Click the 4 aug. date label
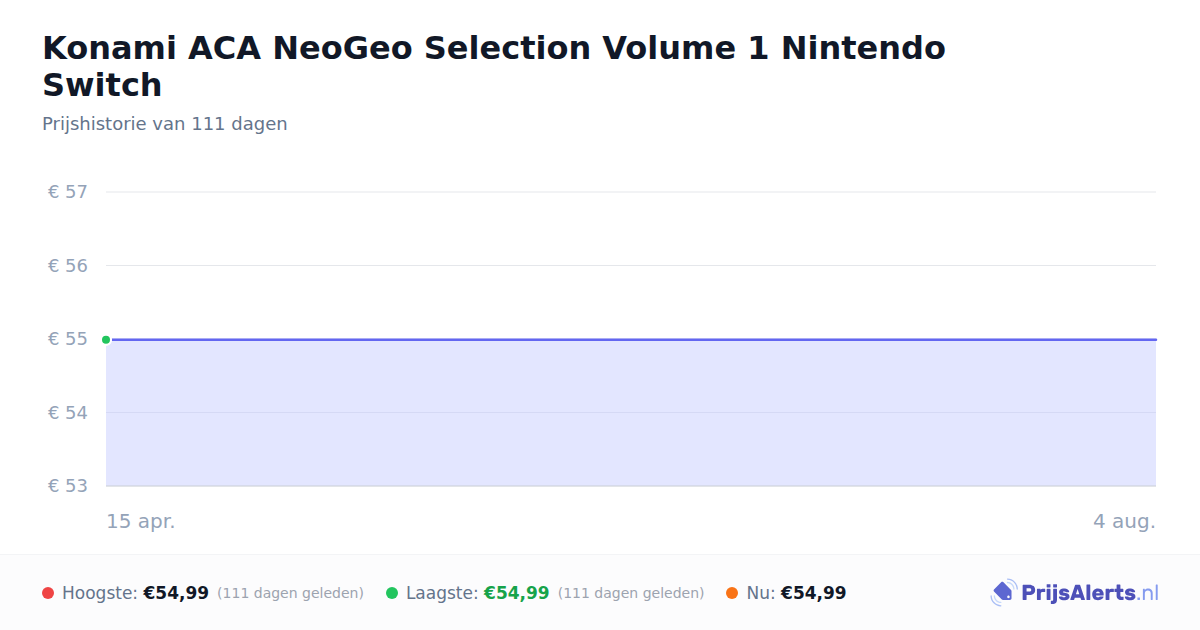1200x630 pixels. tap(1124, 522)
